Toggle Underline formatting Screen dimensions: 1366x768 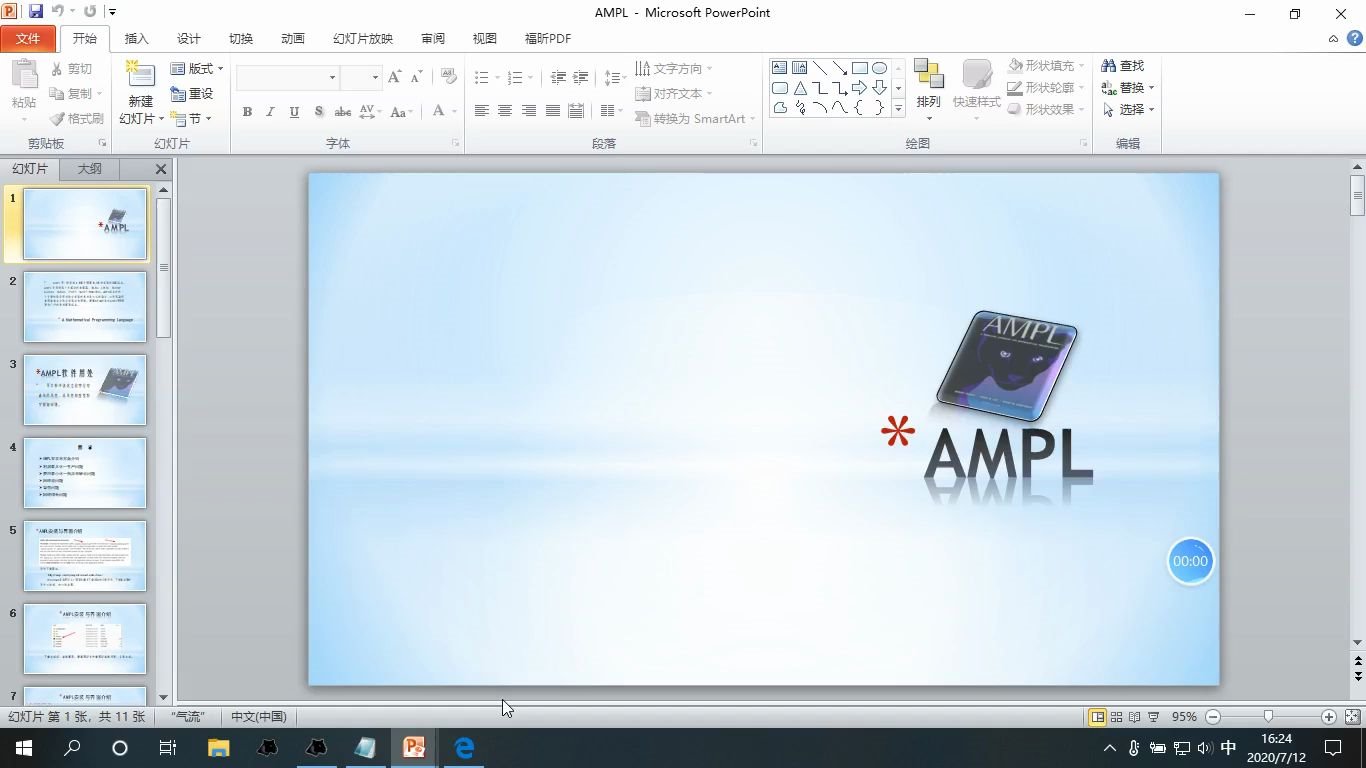pos(294,112)
